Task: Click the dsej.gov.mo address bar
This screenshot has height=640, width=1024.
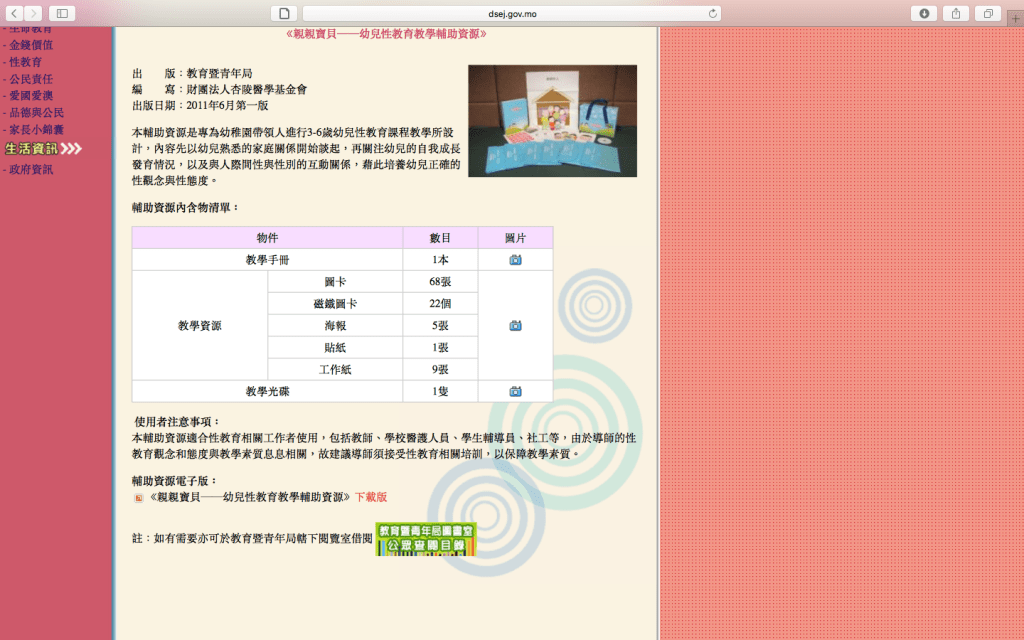Action: pyautogui.click(x=512, y=13)
